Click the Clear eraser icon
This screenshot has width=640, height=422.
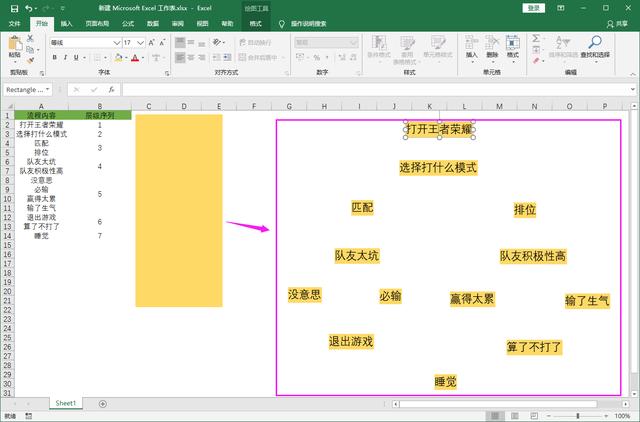(536, 60)
